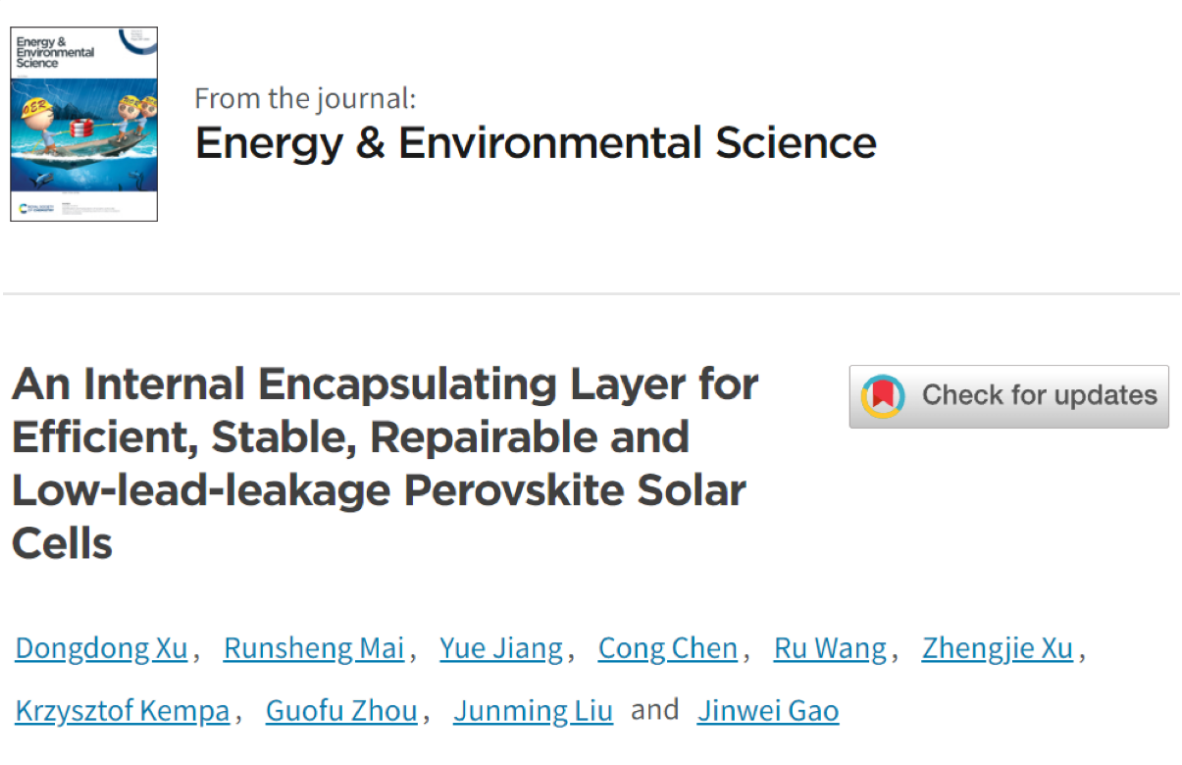
Task: Open the Yue Jiang author link
Action: (x=501, y=648)
